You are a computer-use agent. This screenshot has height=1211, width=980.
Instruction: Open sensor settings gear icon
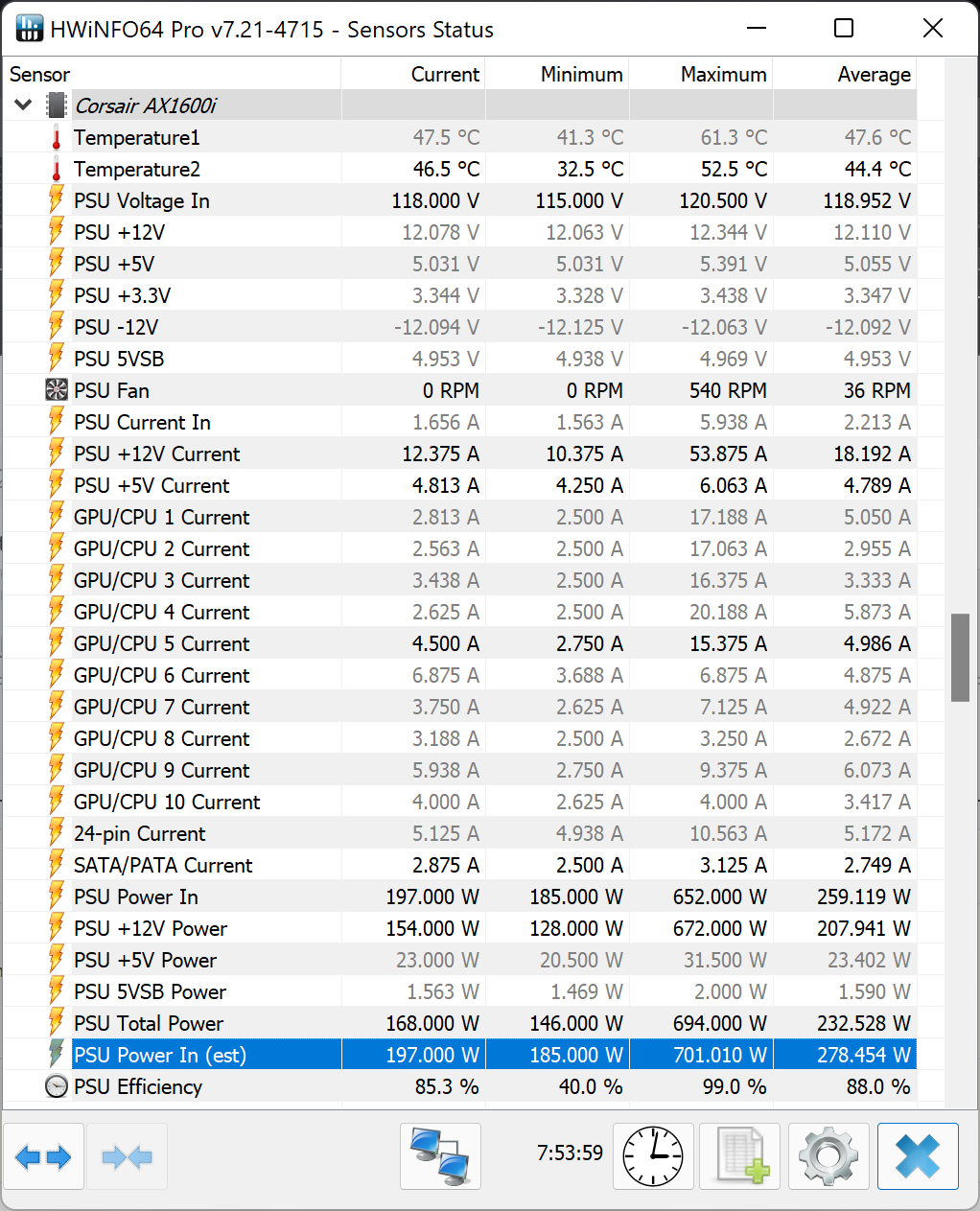point(828,1157)
